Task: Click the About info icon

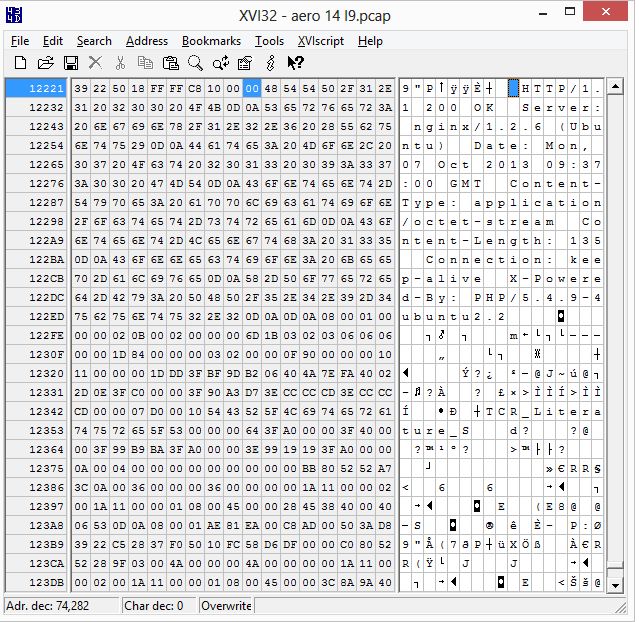Action: (x=271, y=63)
